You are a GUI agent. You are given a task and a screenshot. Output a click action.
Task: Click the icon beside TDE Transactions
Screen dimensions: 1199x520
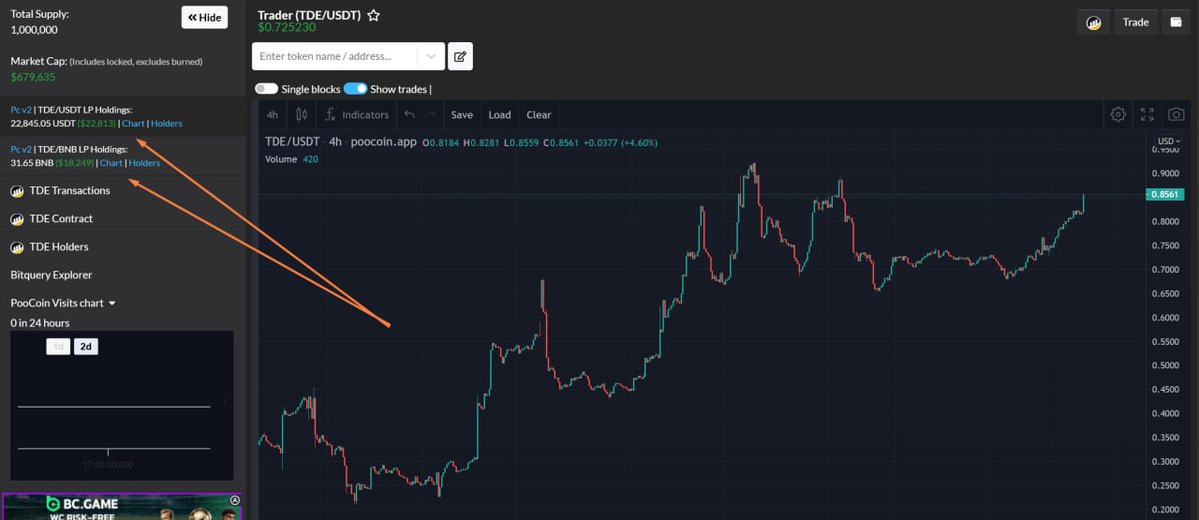point(17,191)
